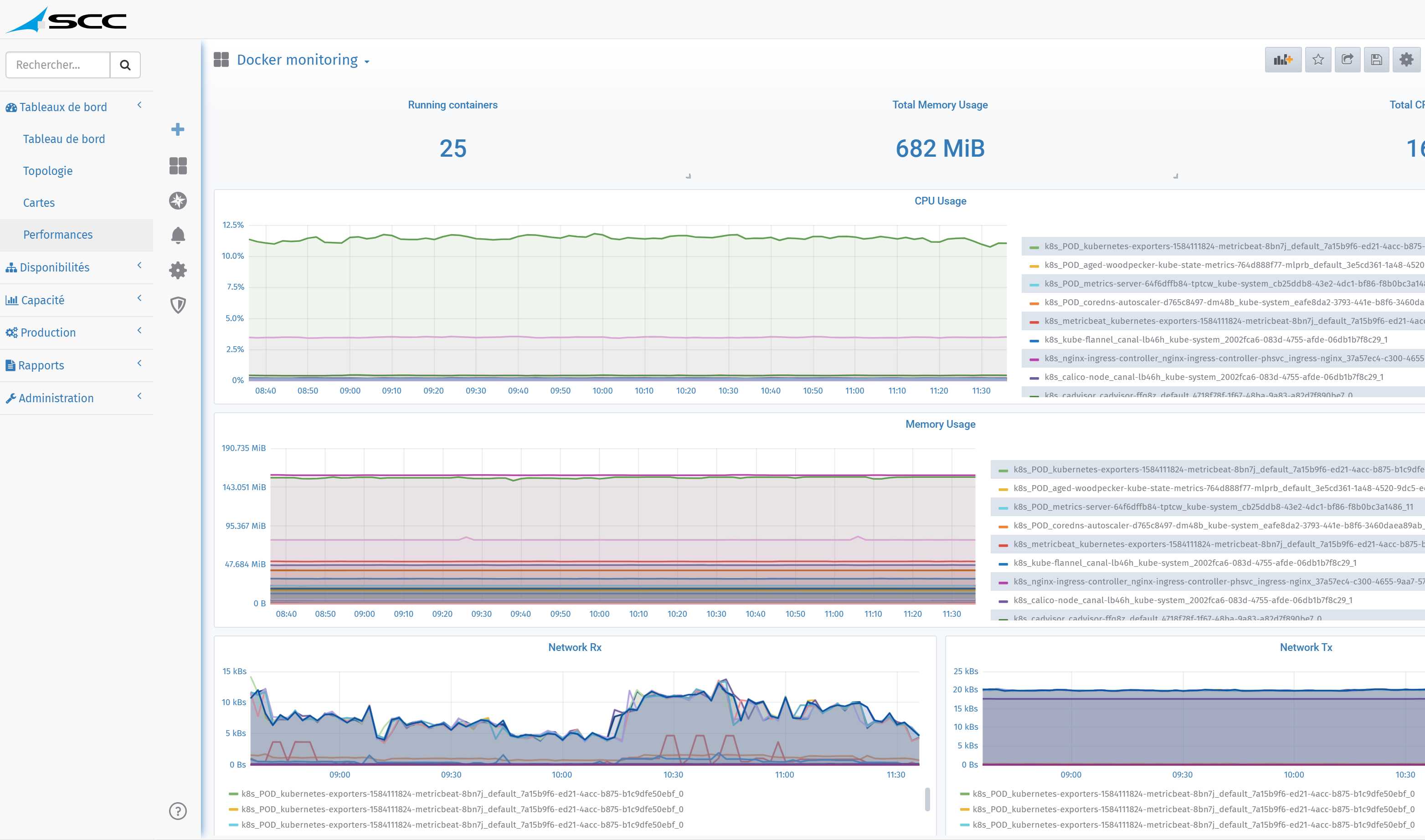
Task: Click Network Rx legend scrollbar
Action: click(927, 799)
